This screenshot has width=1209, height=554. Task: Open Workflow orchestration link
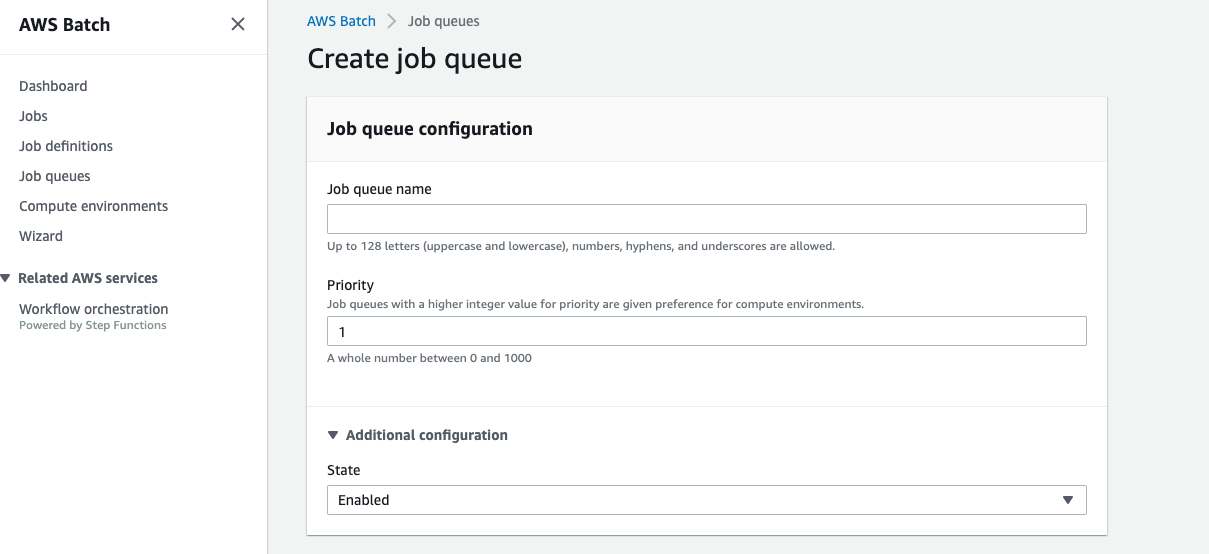[94, 309]
